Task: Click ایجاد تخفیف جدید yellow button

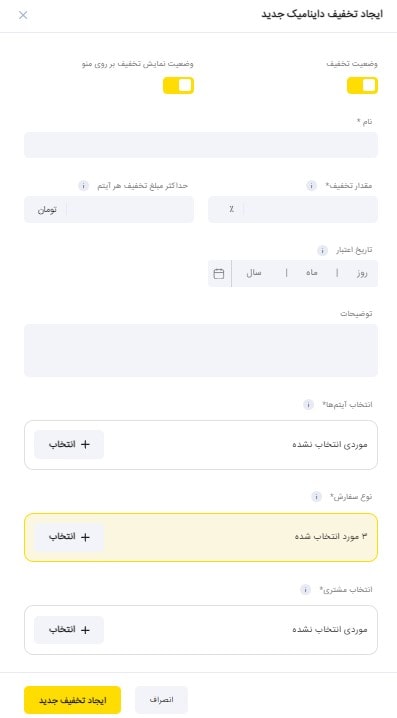Action: (72, 700)
